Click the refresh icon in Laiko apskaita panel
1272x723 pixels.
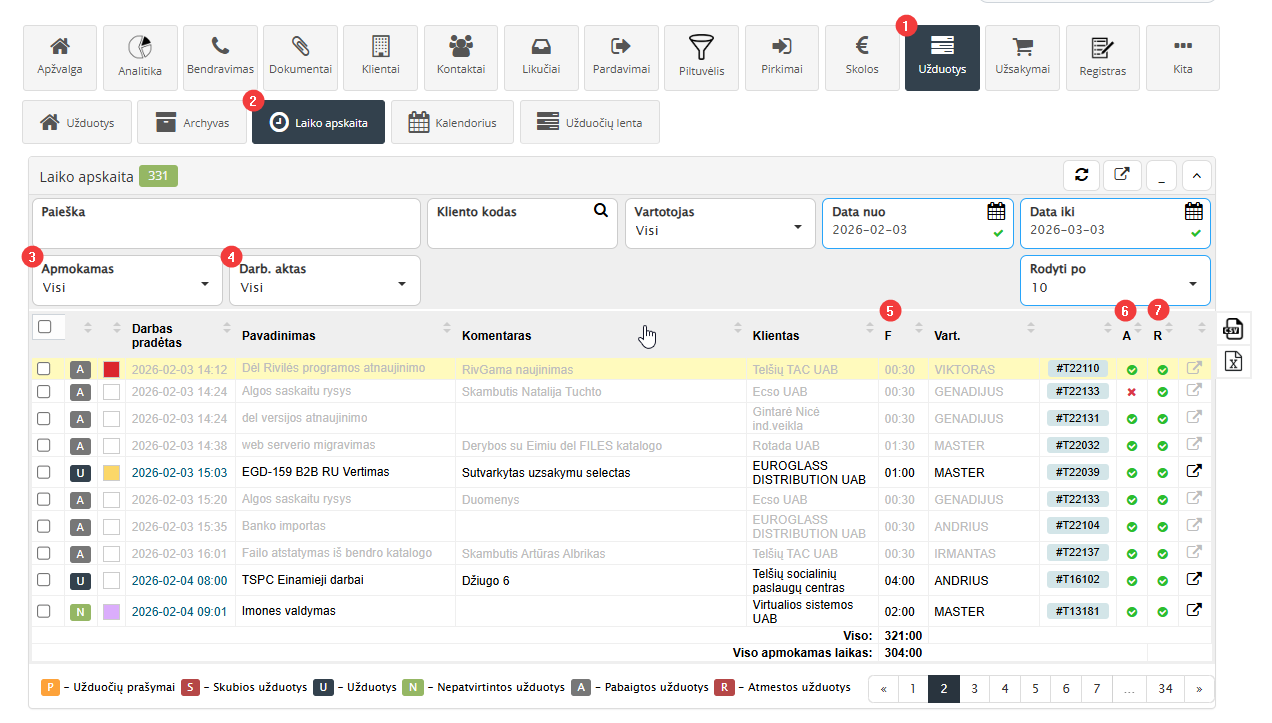click(1081, 175)
